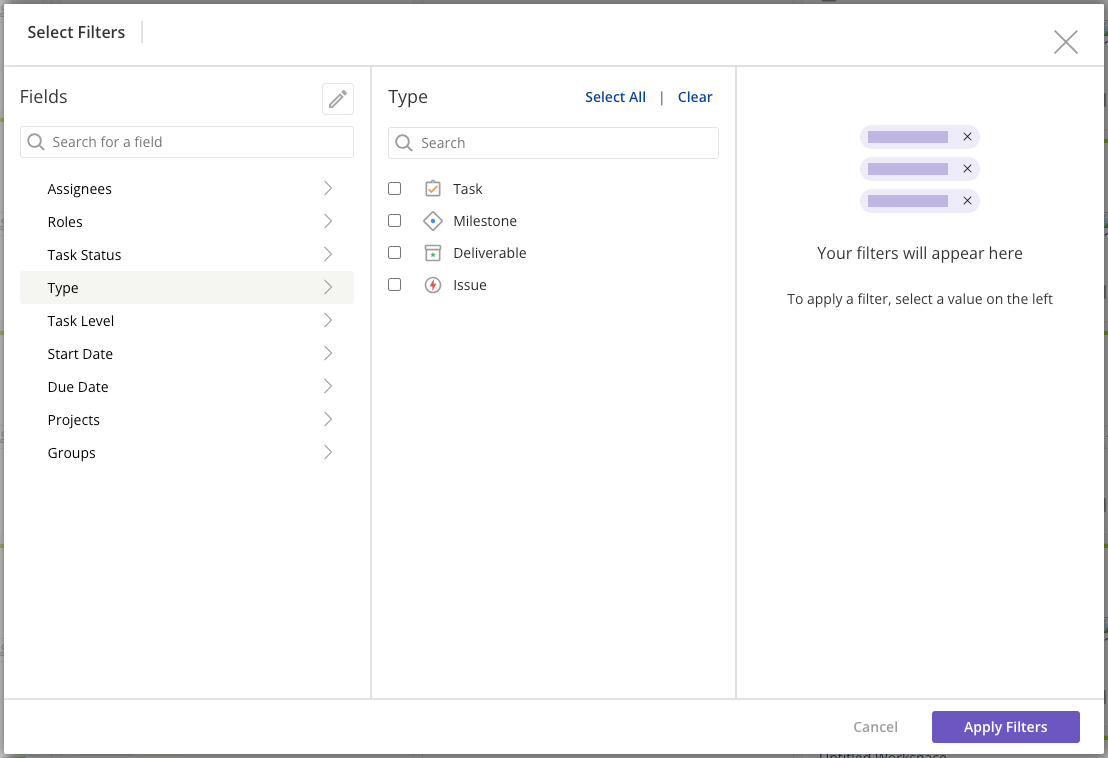The height and width of the screenshot is (758, 1108).
Task: Select the Assignees field
Action: (x=187, y=189)
